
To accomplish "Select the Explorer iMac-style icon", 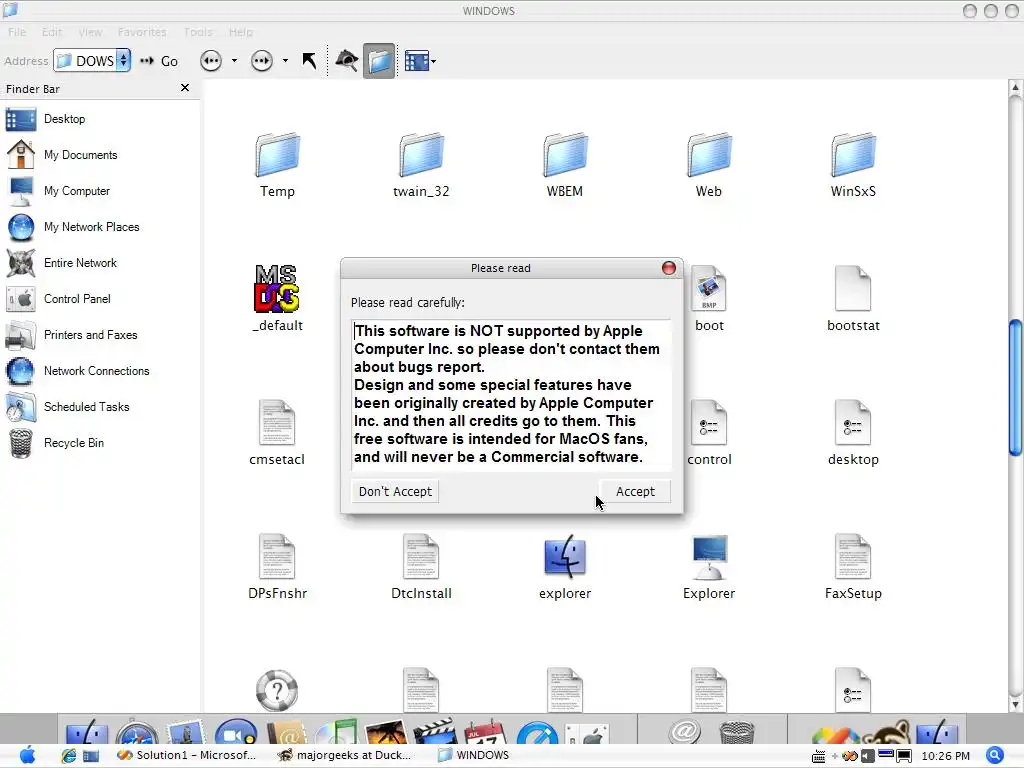I will coord(709,556).
